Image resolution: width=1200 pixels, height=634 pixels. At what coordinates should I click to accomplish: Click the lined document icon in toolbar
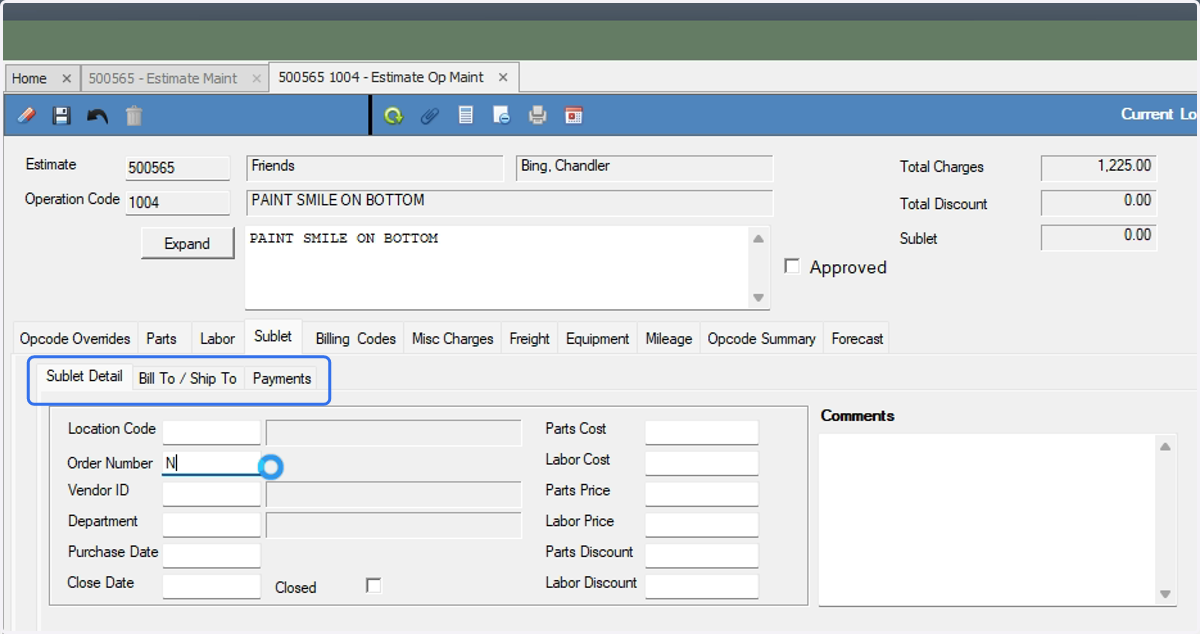pos(465,116)
